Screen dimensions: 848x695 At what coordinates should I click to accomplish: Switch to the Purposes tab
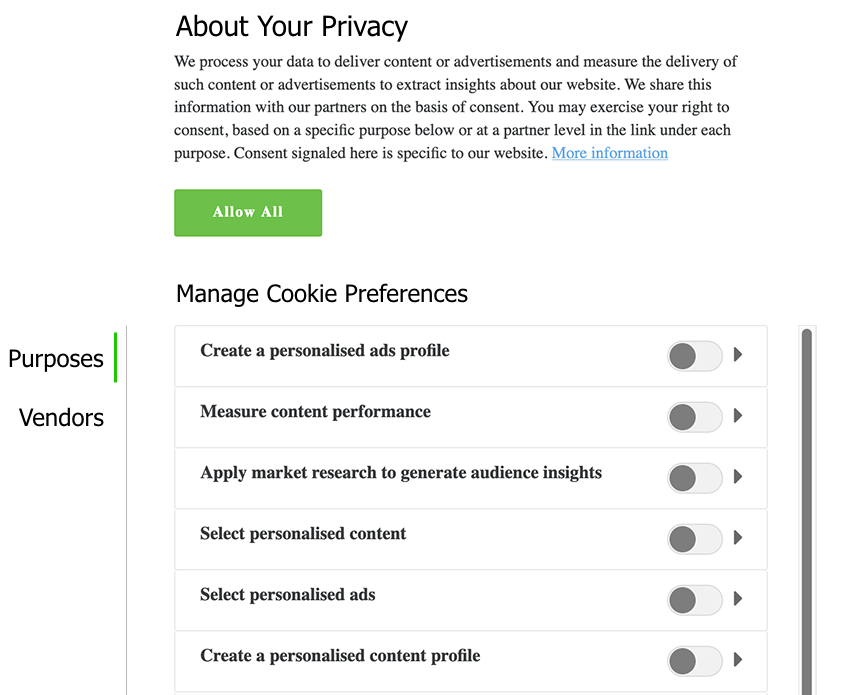(56, 359)
